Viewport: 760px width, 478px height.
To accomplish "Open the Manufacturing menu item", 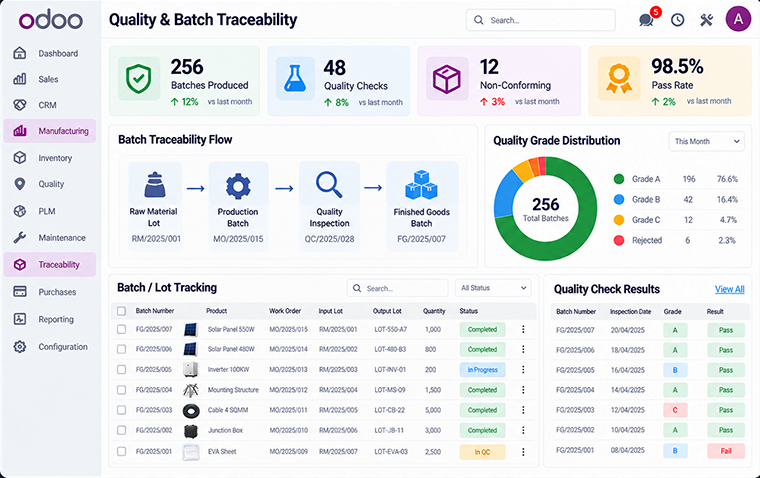I will click(x=50, y=131).
